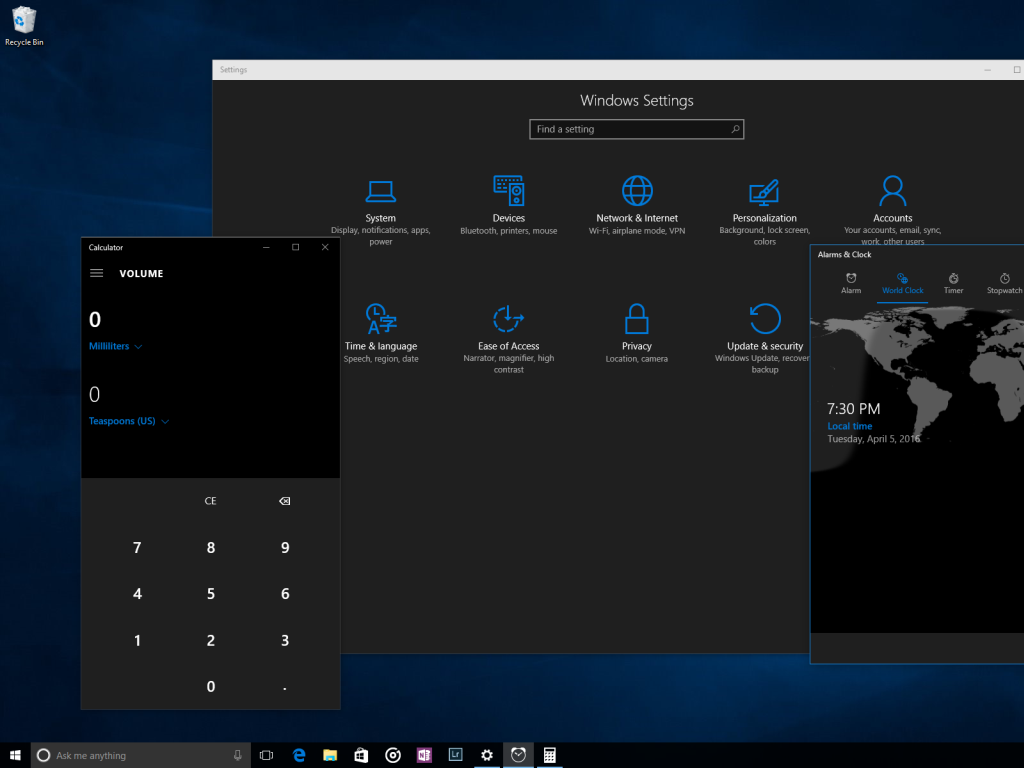Tap digit 9 on Calculator keypad
1024x768 pixels.
coord(285,547)
